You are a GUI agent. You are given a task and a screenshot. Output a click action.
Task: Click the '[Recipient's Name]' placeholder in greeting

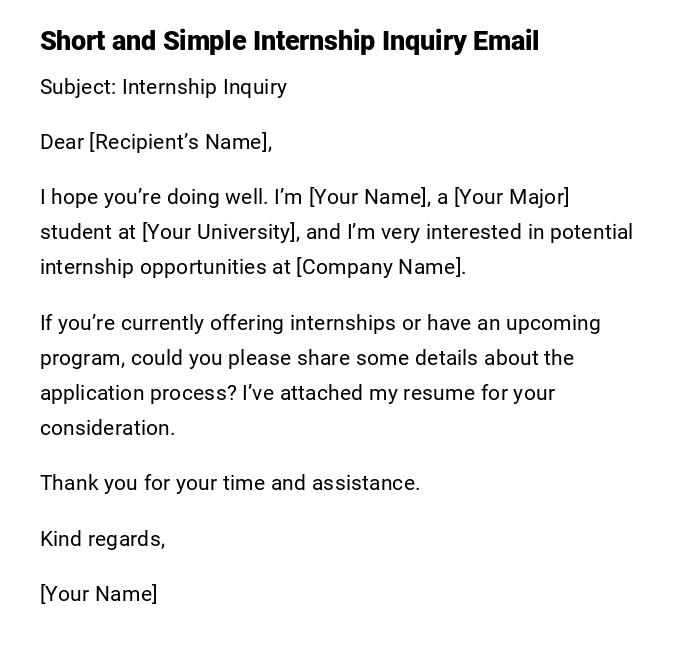[x=180, y=142]
